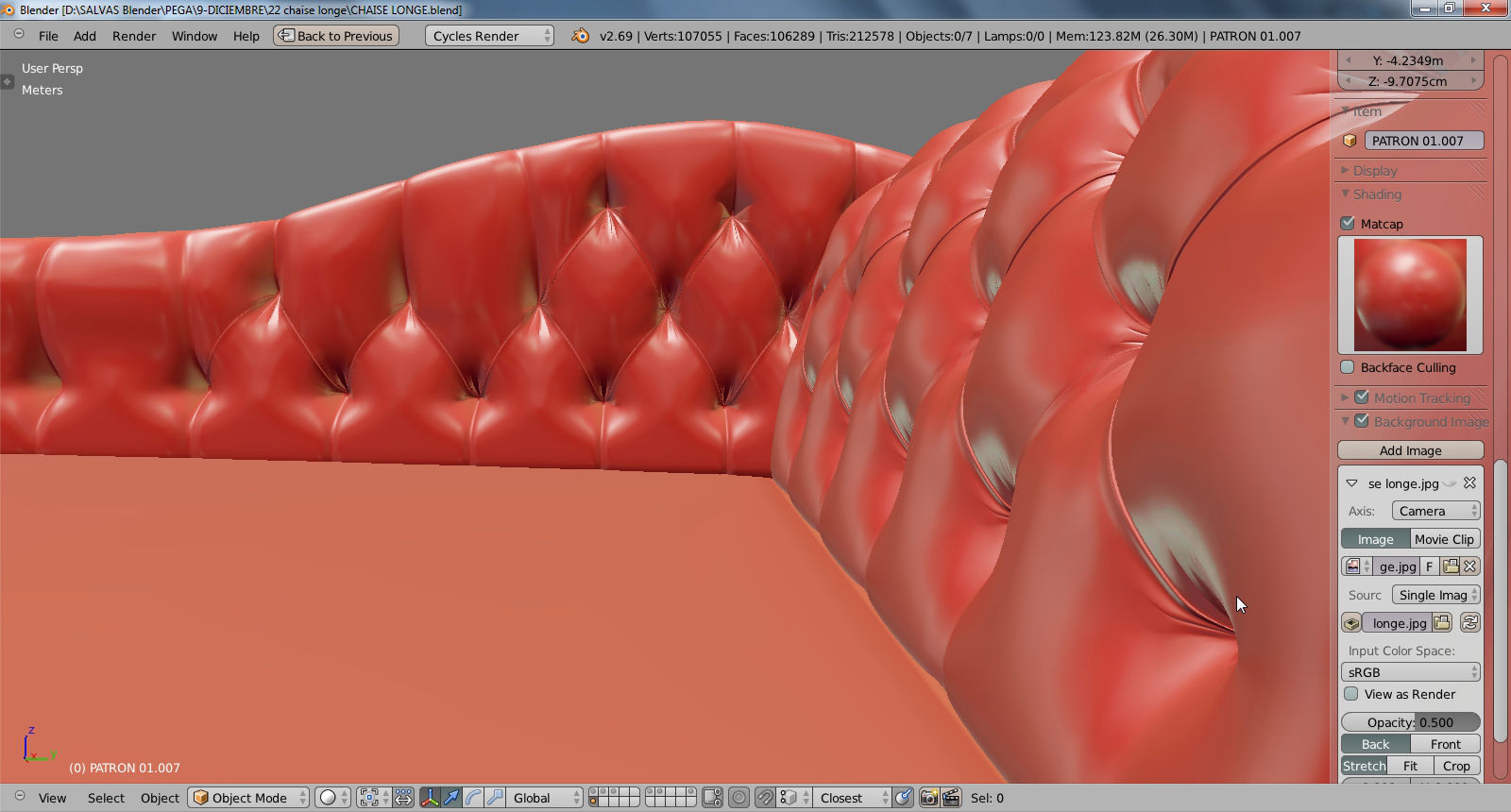This screenshot has width=1511, height=812.
Task: Toggle proportional editing mode
Action: tap(739, 798)
